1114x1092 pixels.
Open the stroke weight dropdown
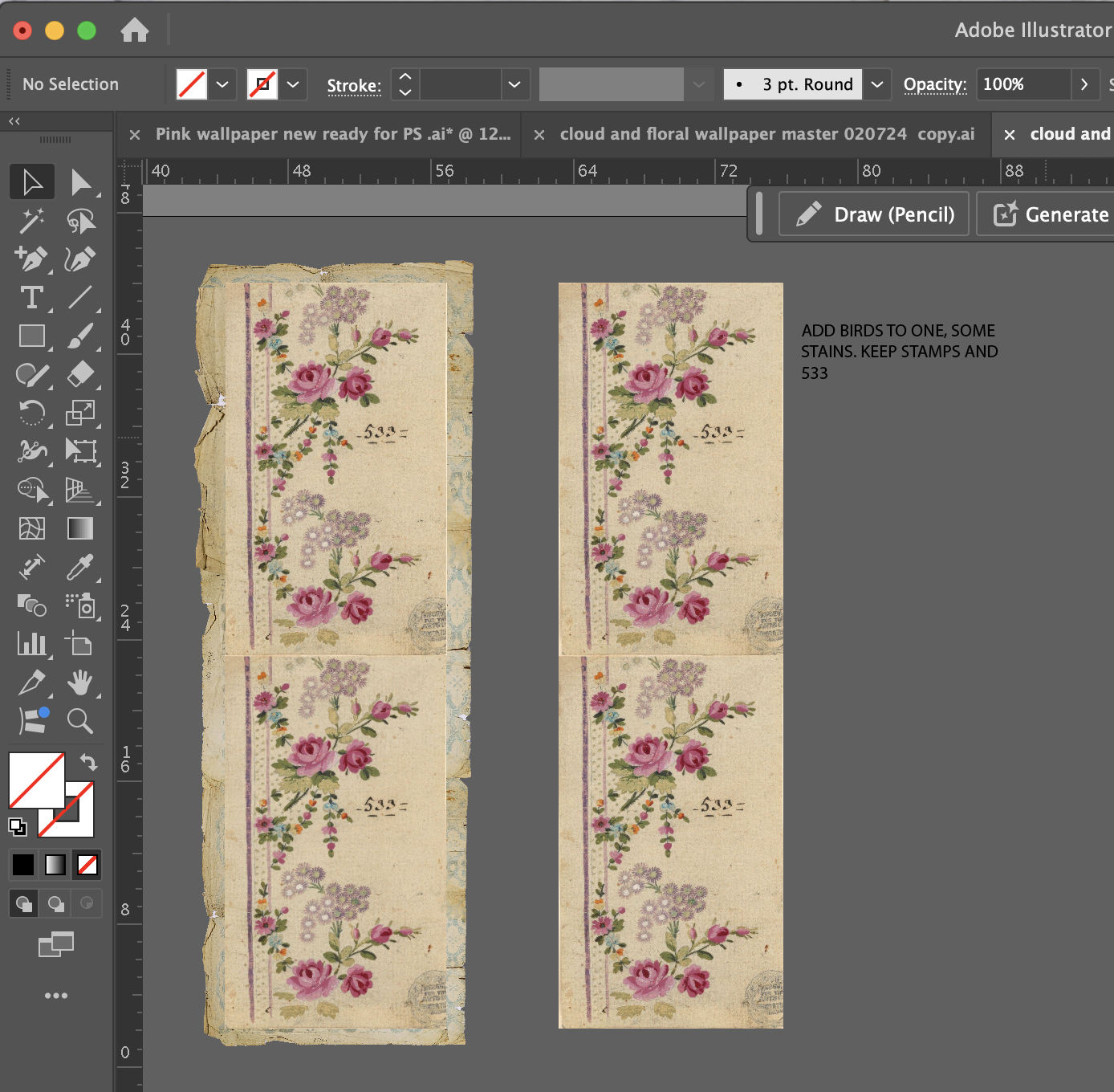514,84
